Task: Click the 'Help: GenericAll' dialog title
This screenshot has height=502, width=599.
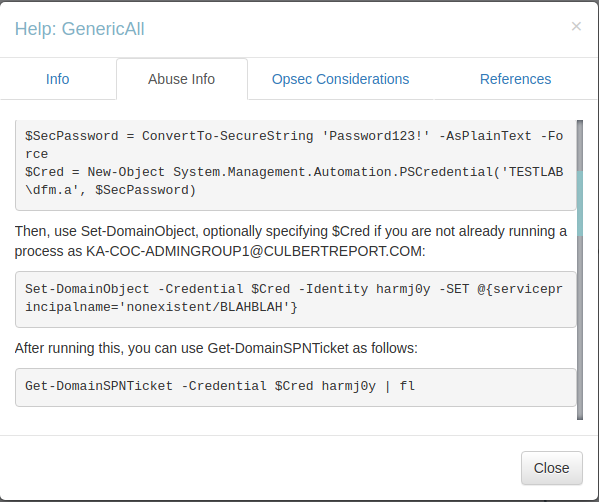Action: [x=79, y=29]
